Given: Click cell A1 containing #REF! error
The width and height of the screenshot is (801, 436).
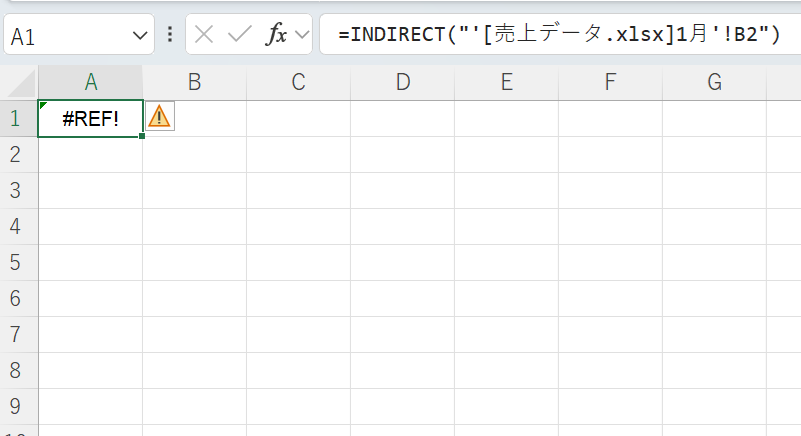Looking at the screenshot, I should (90, 119).
